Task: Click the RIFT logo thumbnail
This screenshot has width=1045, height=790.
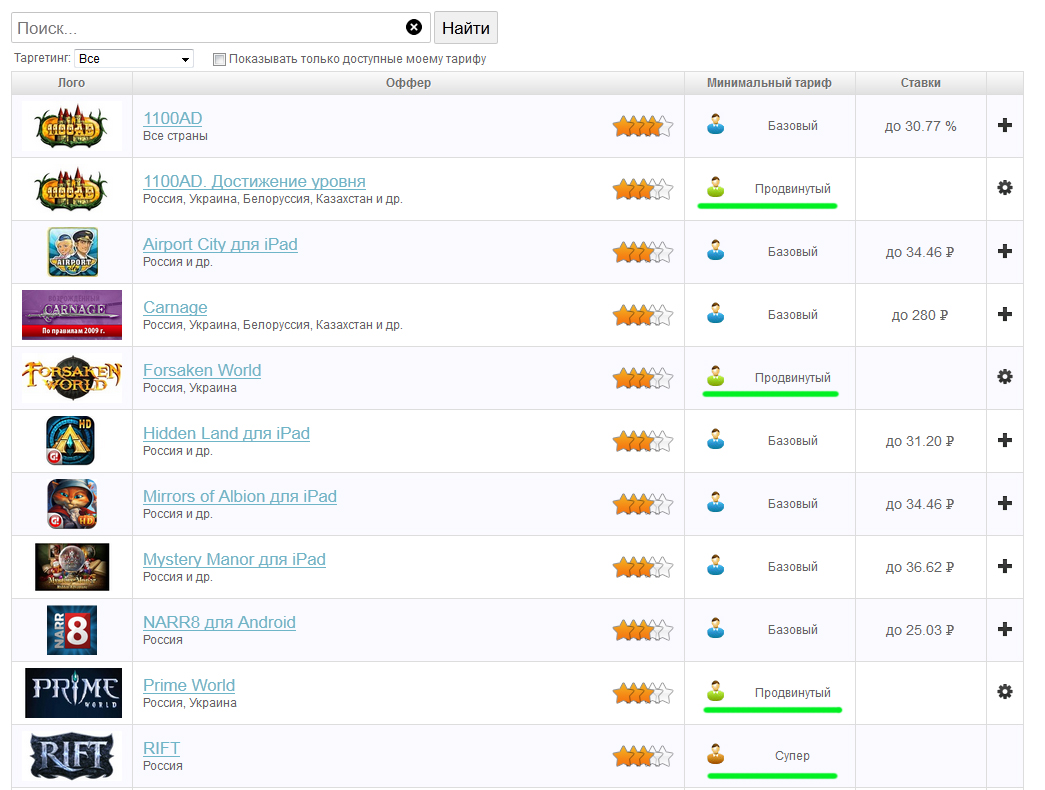Action: [x=72, y=756]
